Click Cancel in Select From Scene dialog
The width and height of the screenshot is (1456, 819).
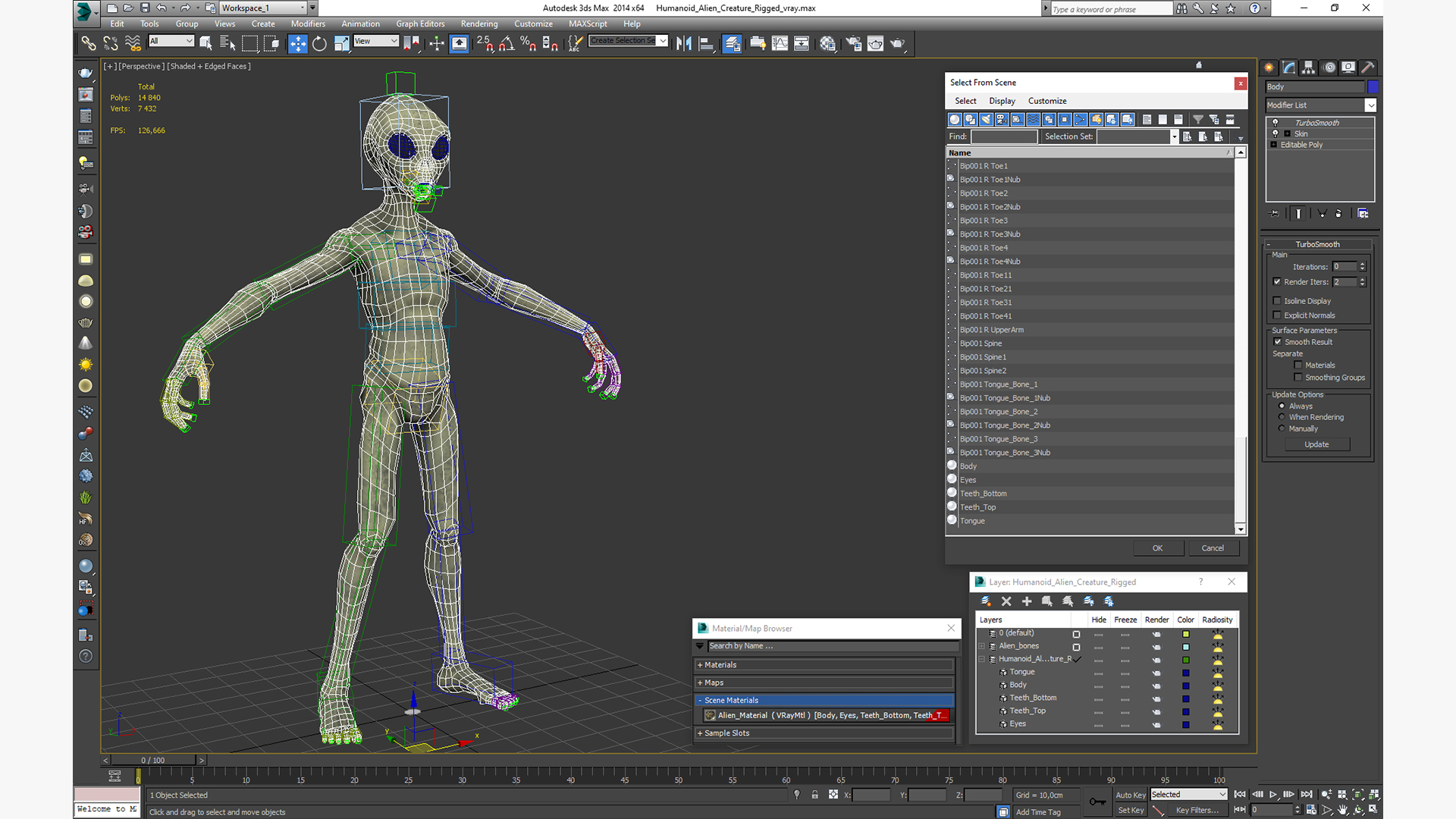[x=1213, y=548]
